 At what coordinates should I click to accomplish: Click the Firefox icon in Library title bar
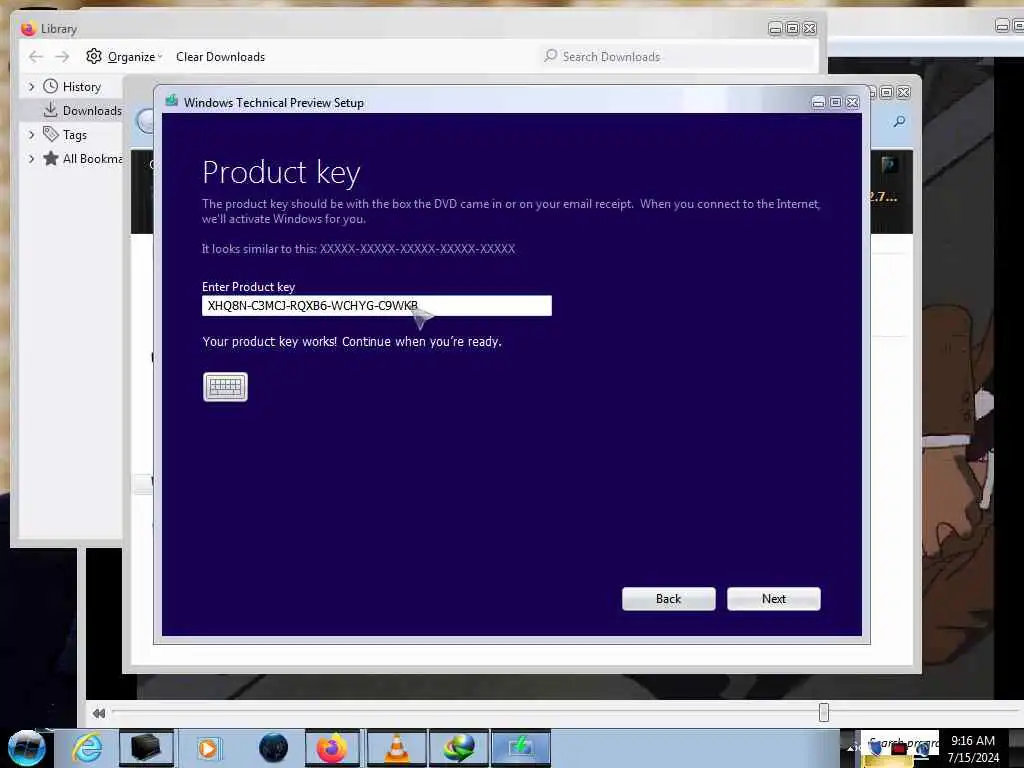point(28,28)
